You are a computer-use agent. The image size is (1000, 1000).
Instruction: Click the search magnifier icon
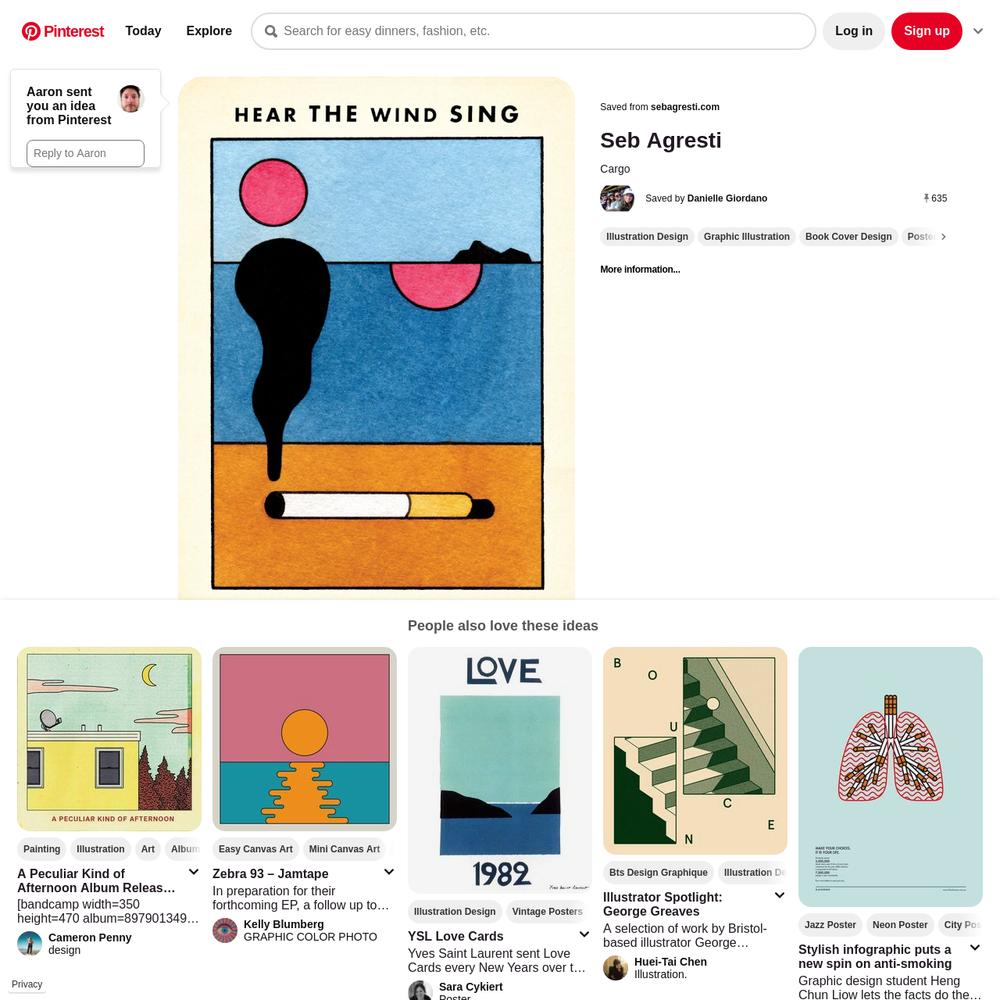[x=271, y=31]
